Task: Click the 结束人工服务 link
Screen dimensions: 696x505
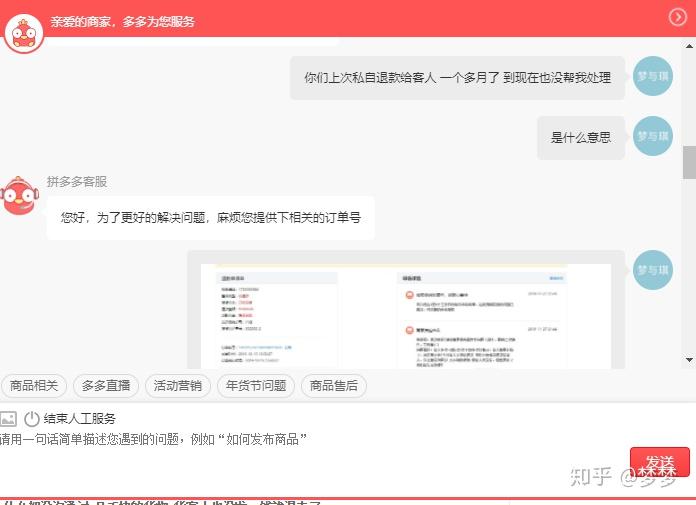Action: [x=79, y=418]
